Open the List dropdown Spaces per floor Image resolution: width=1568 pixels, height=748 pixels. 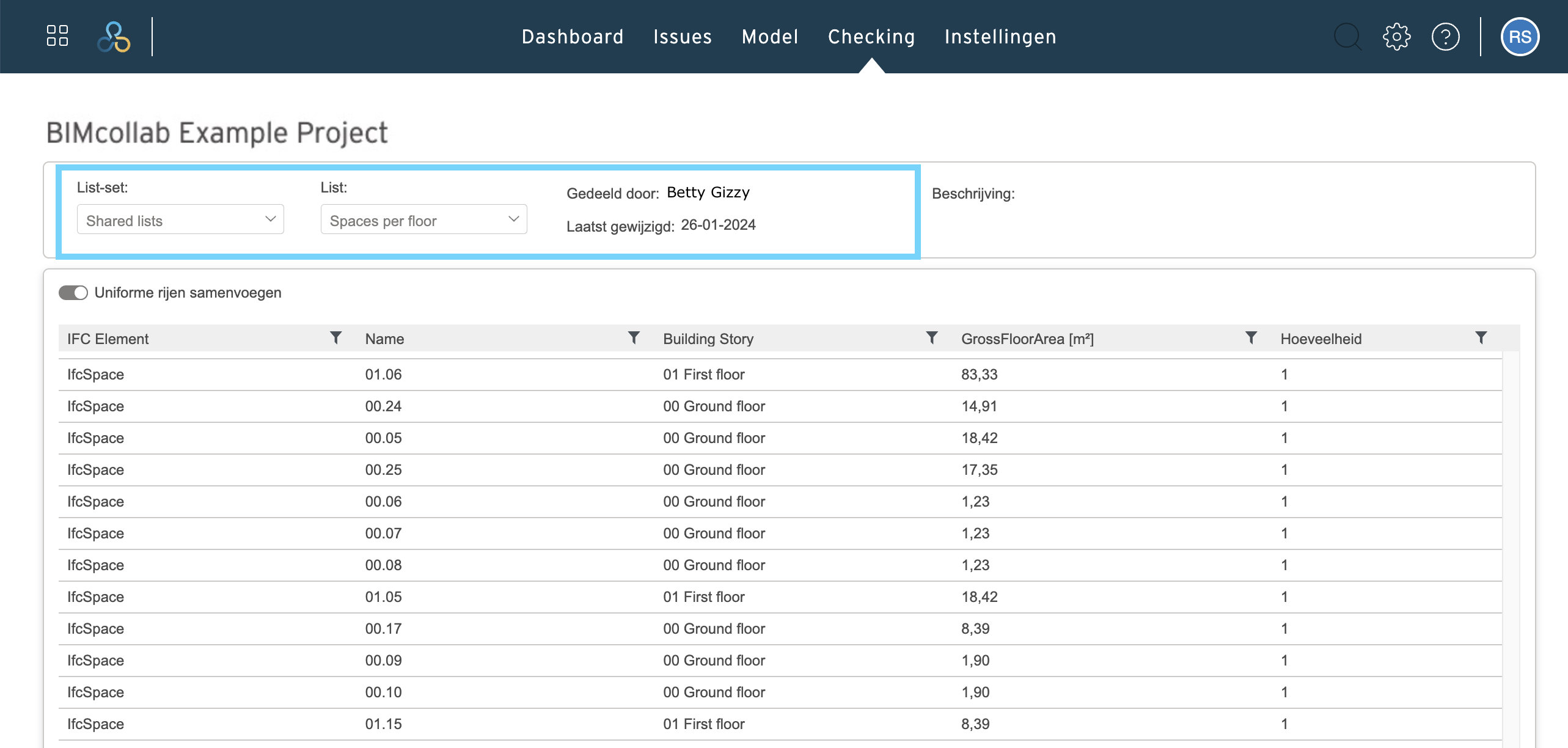[423, 219]
